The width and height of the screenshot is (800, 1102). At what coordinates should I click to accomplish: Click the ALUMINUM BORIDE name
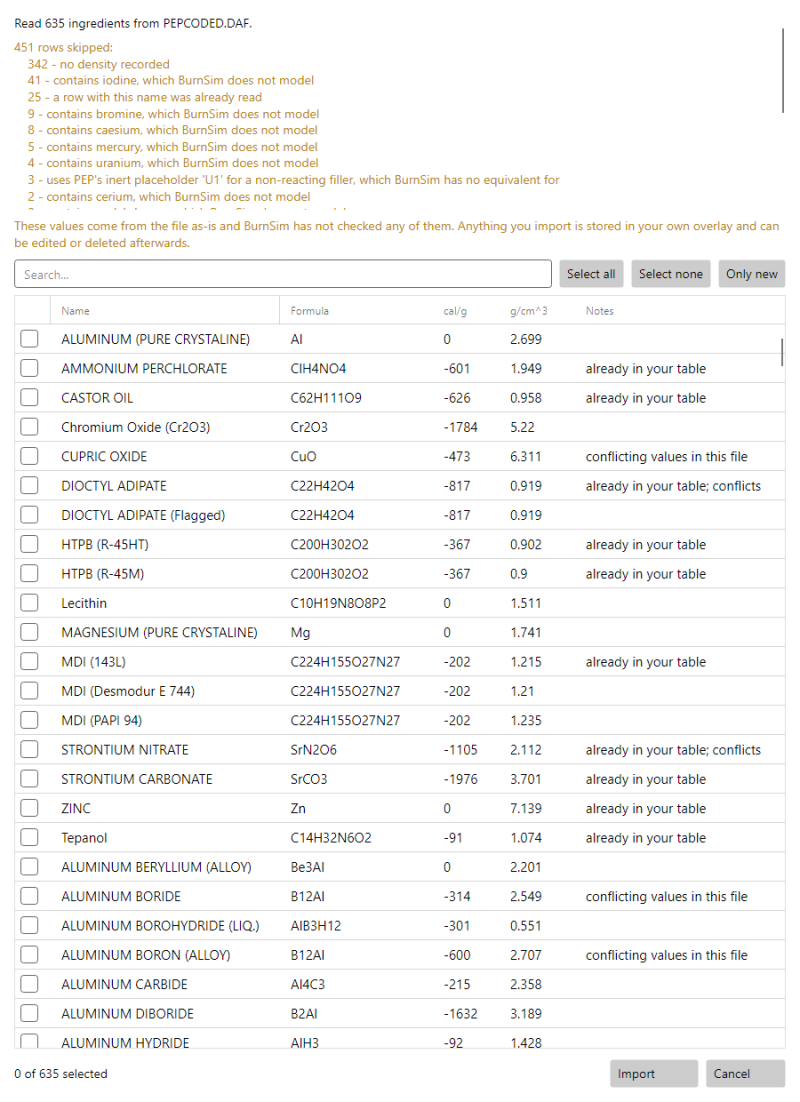[121, 896]
